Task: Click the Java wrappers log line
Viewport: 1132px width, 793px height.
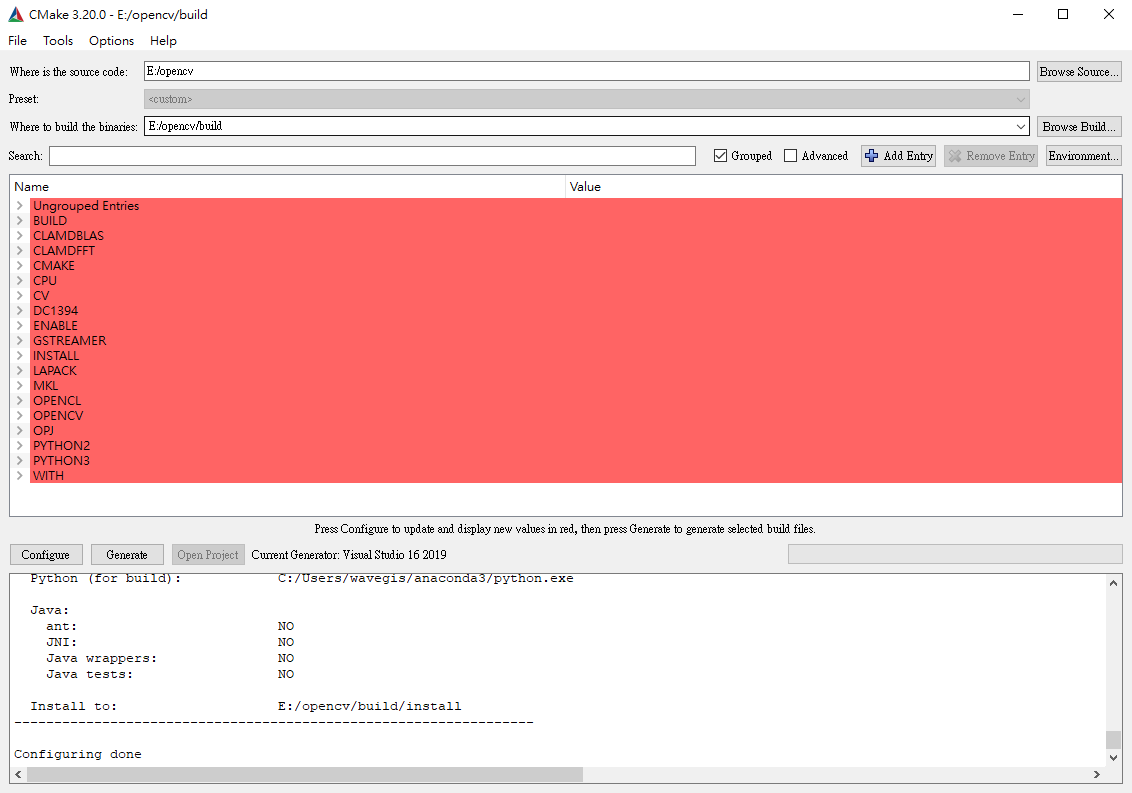Action: pos(170,658)
